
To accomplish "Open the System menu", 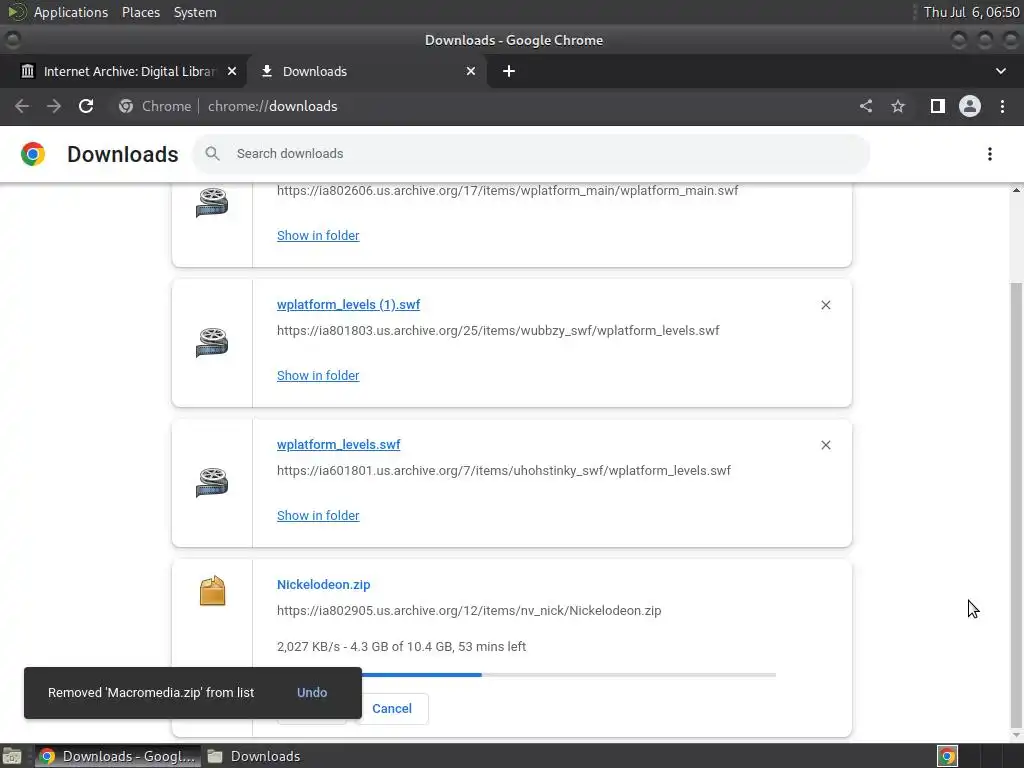I will (x=195, y=12).
